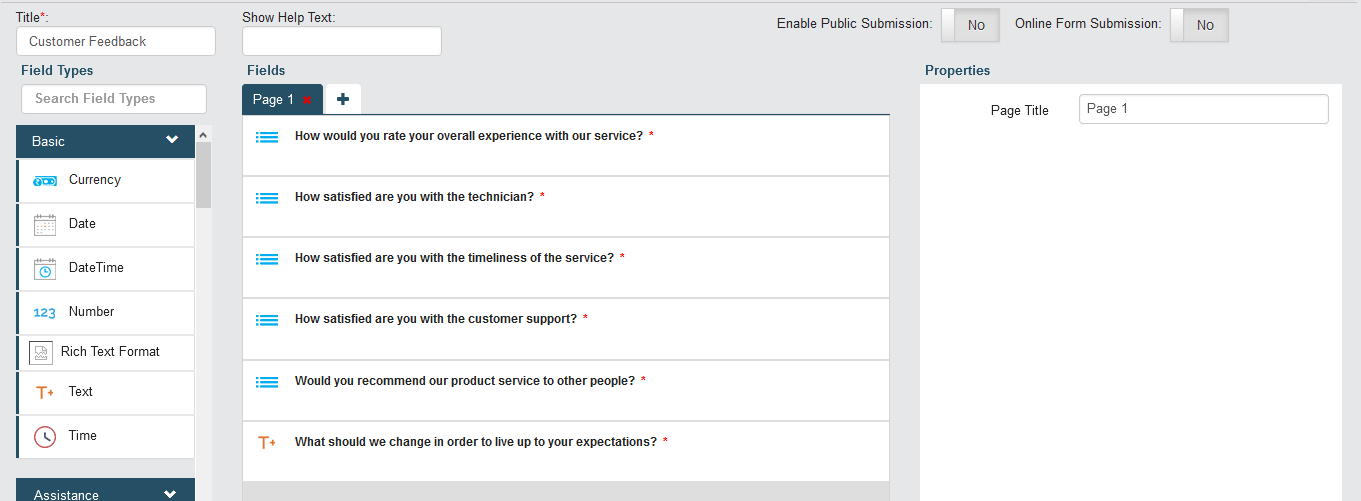Select the Date calendar icon

(45, 225)
